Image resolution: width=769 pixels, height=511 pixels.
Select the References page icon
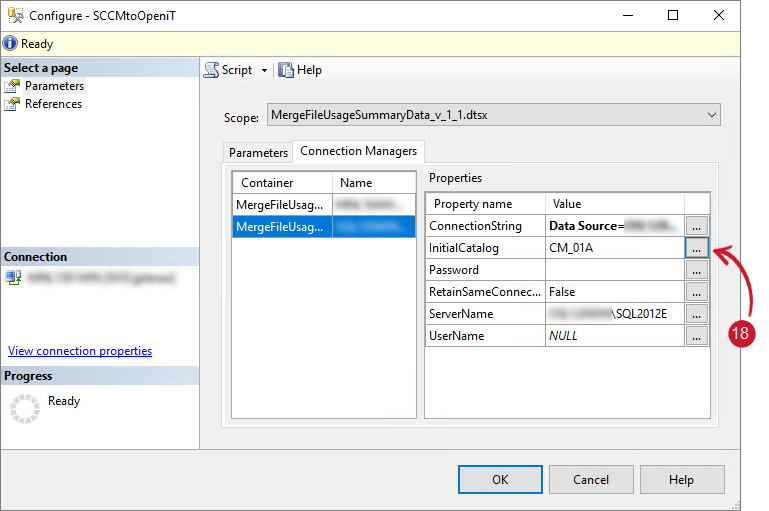(12, 104)
